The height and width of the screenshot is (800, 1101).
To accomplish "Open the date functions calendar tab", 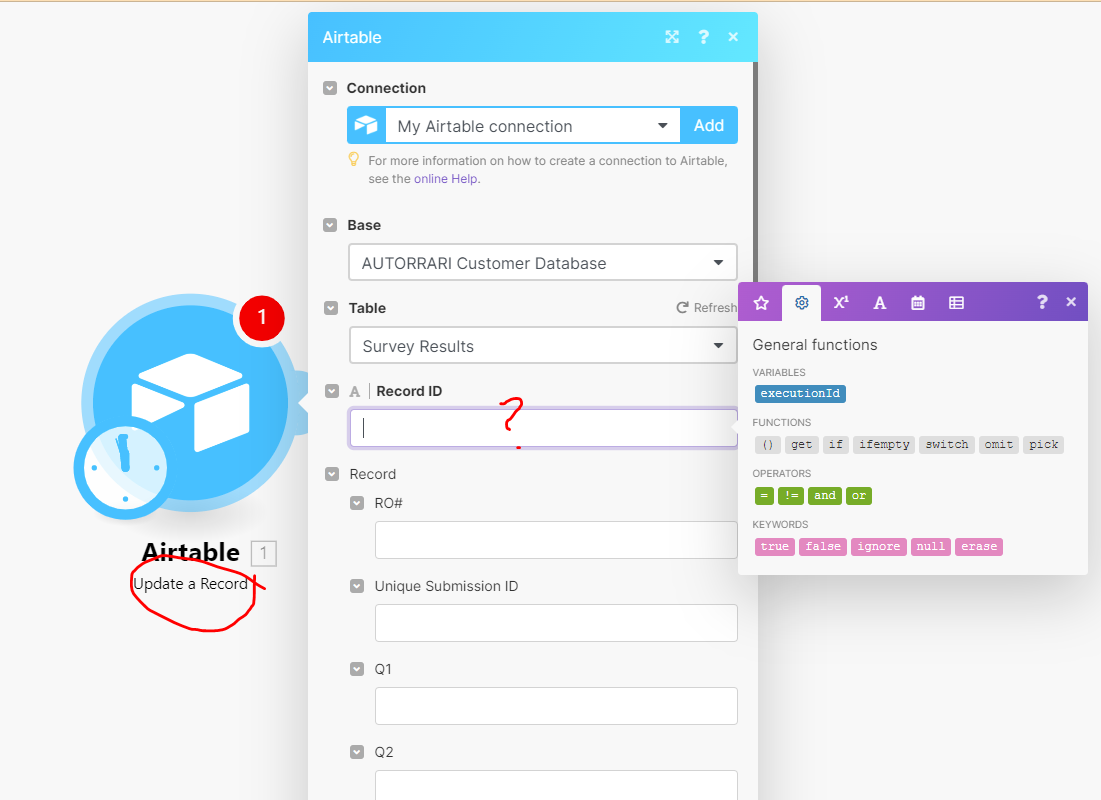I will click(x=918, y=303).
